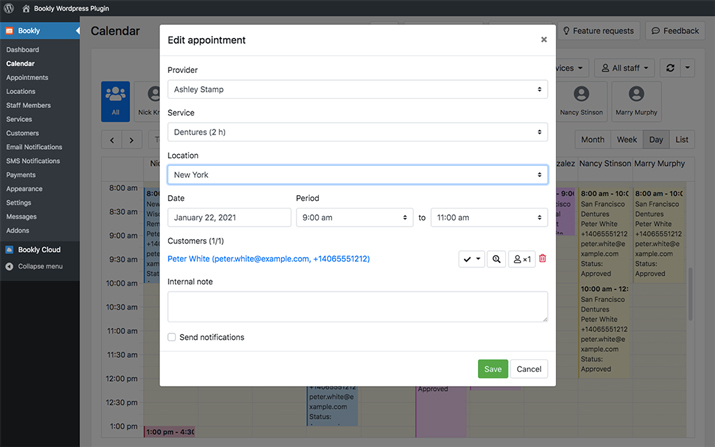Click the Bookly Cloud menu item label

[39, 249]
